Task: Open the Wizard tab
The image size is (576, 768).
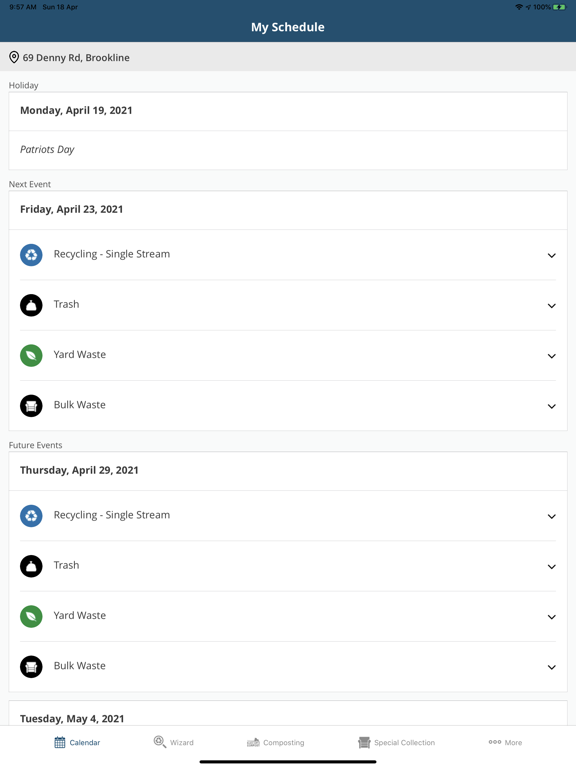Action: coord(173,742)
